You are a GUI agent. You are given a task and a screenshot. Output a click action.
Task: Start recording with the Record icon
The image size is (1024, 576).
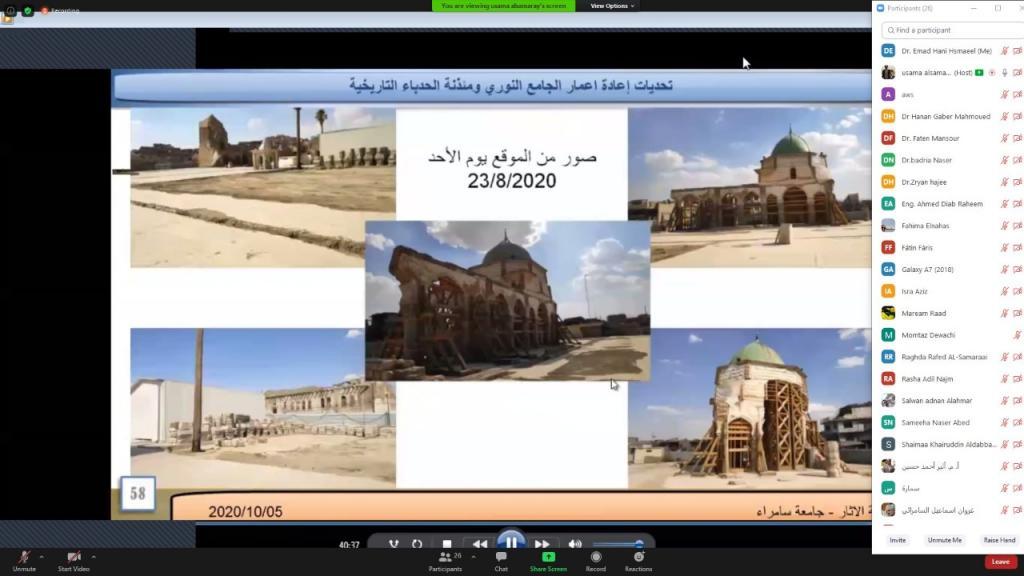coord(596,557)
